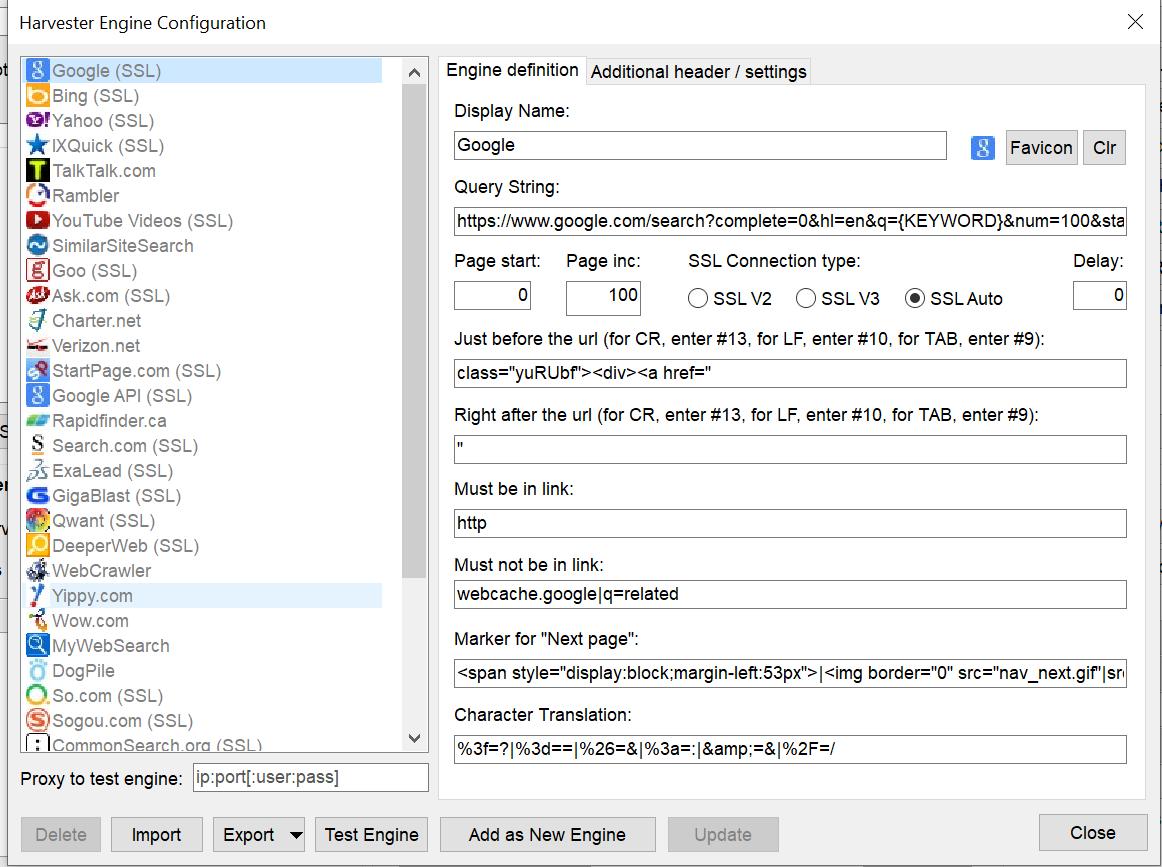Click the engine list scroll-down arrow
Screen dimensions: 1162x867
click(x=414, y=738)
